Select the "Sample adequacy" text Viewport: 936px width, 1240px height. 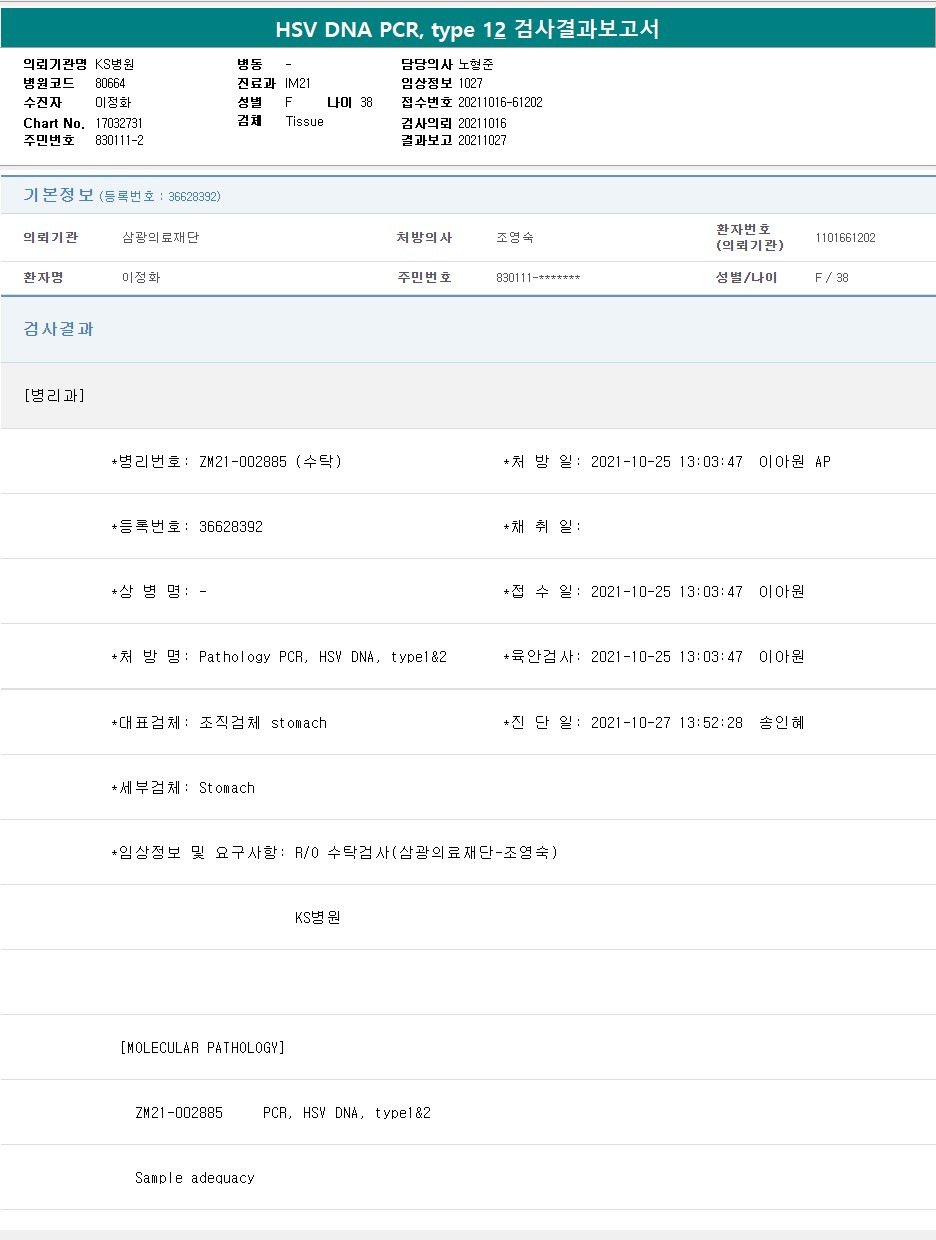tap(195, 1178)
